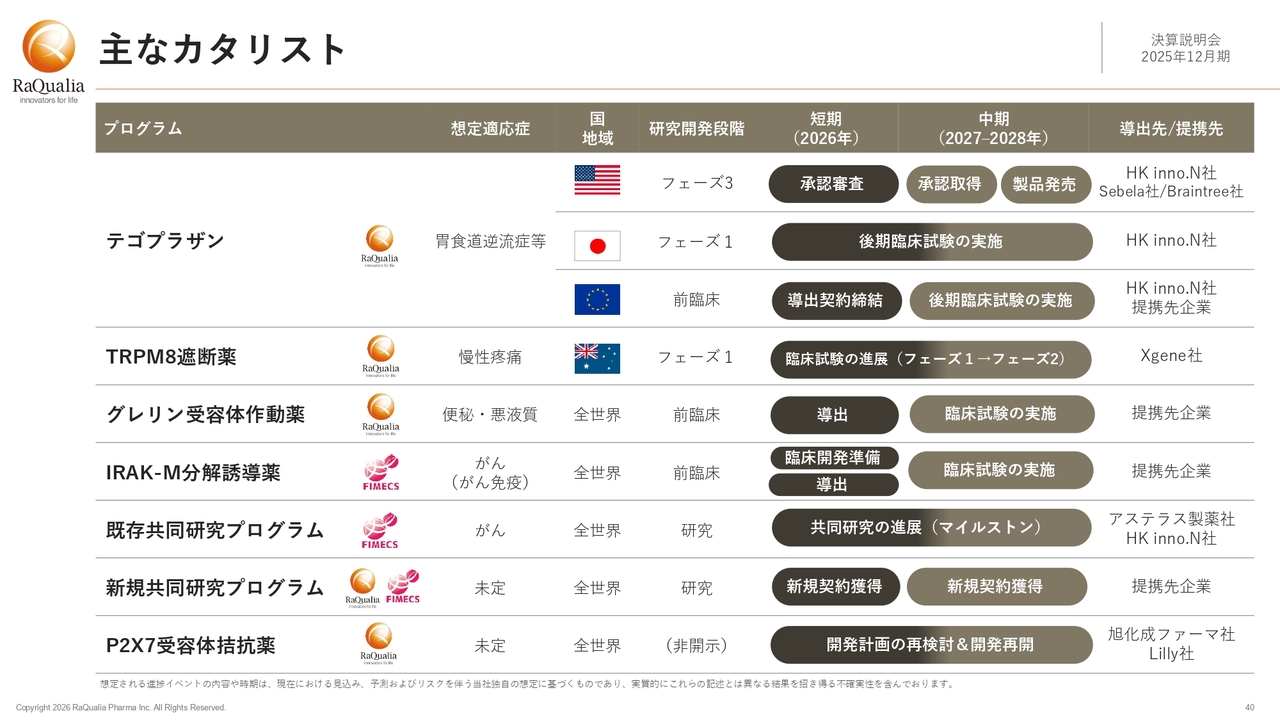
Task: Click the European Union flag icon
Action: pos(597,299)
